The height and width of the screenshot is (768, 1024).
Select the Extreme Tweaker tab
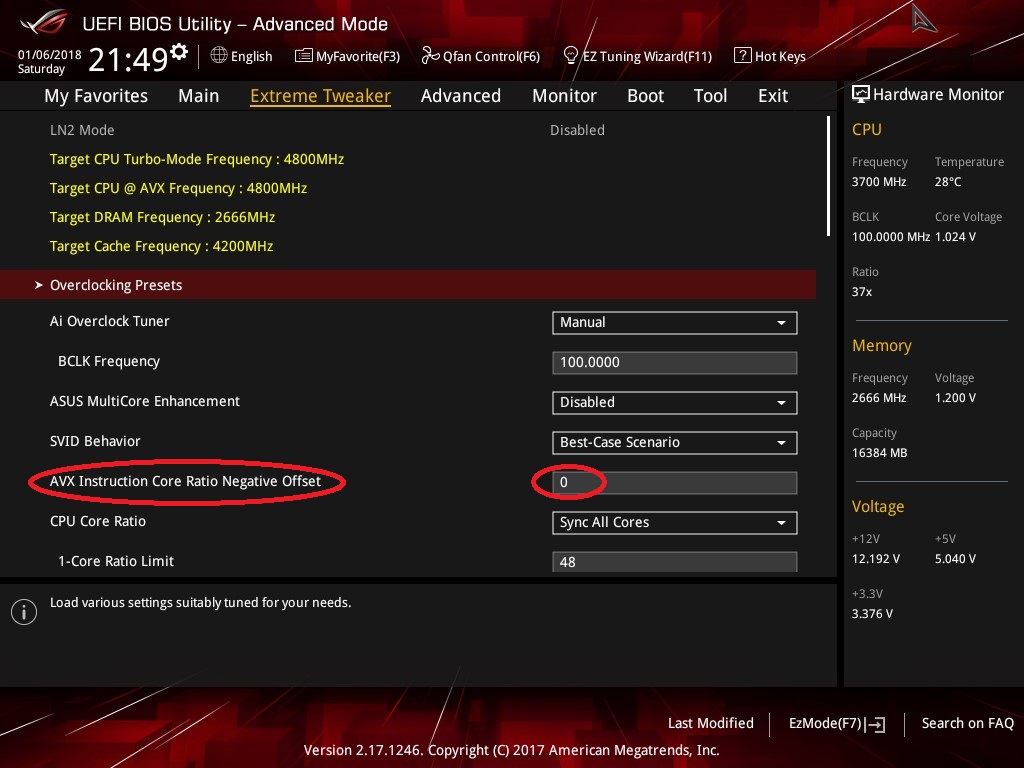[320, 96]
